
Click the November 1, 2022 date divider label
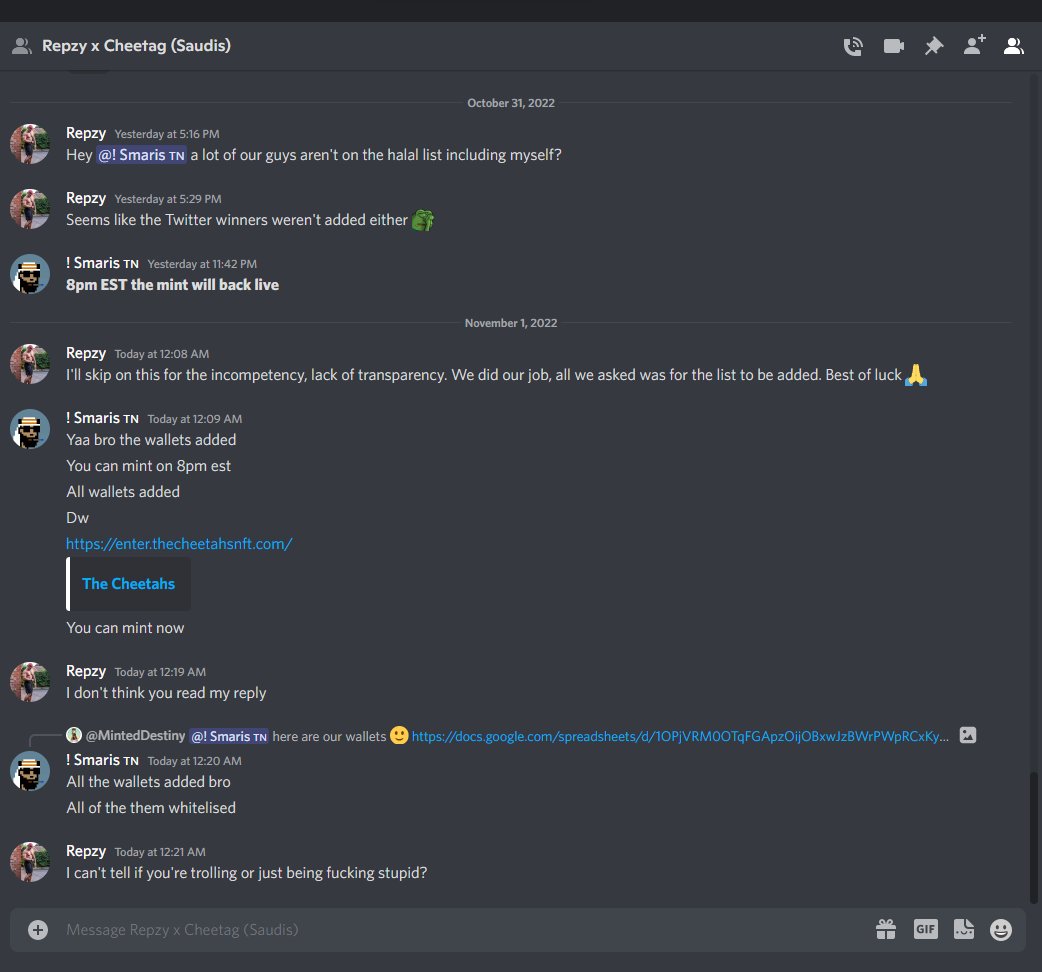(510, 323)
